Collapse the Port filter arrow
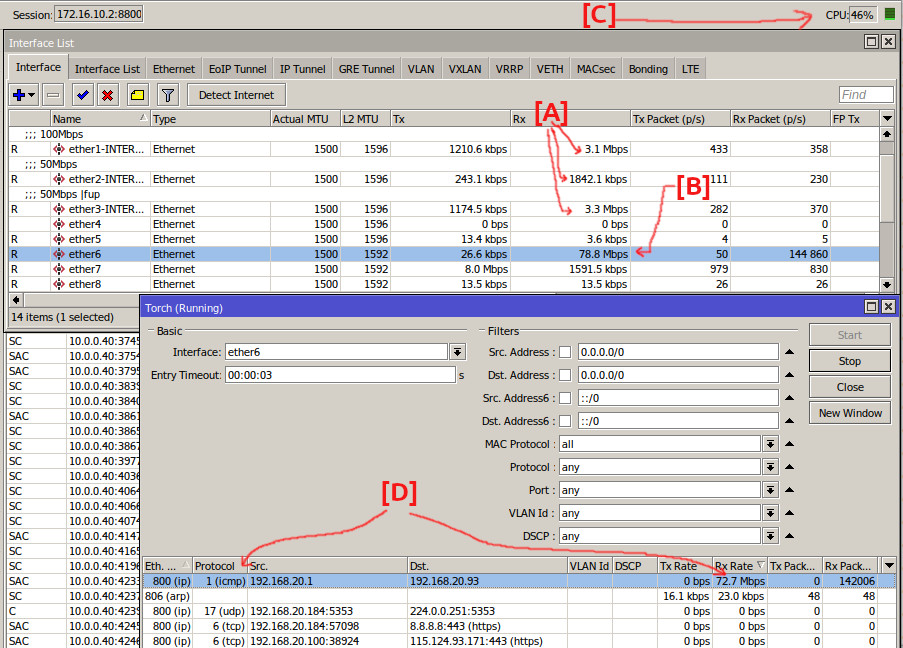Viewport: 903px width, 648px height. (x=790, y=490)
